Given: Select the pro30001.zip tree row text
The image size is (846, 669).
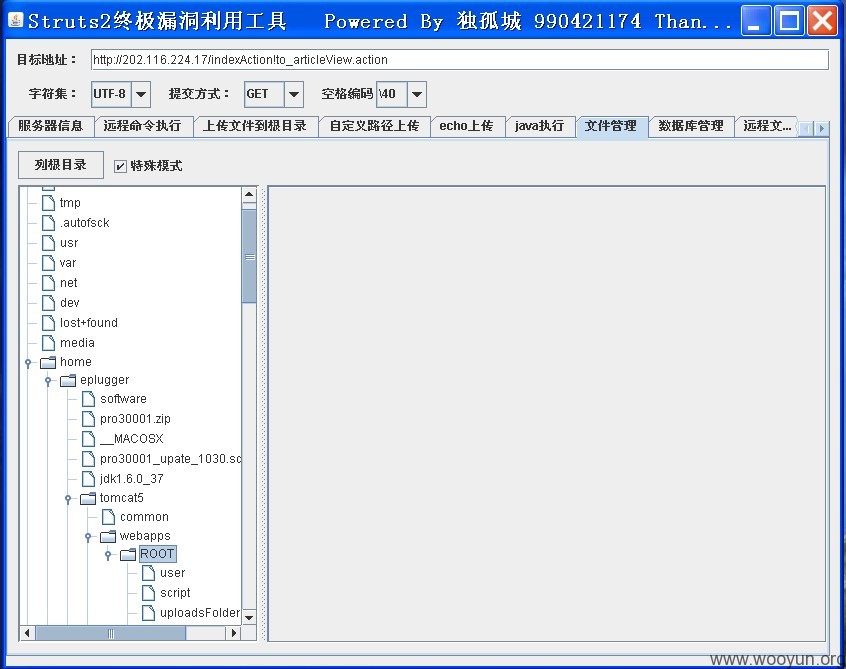Looking at the screenshot, I should 135,419.
